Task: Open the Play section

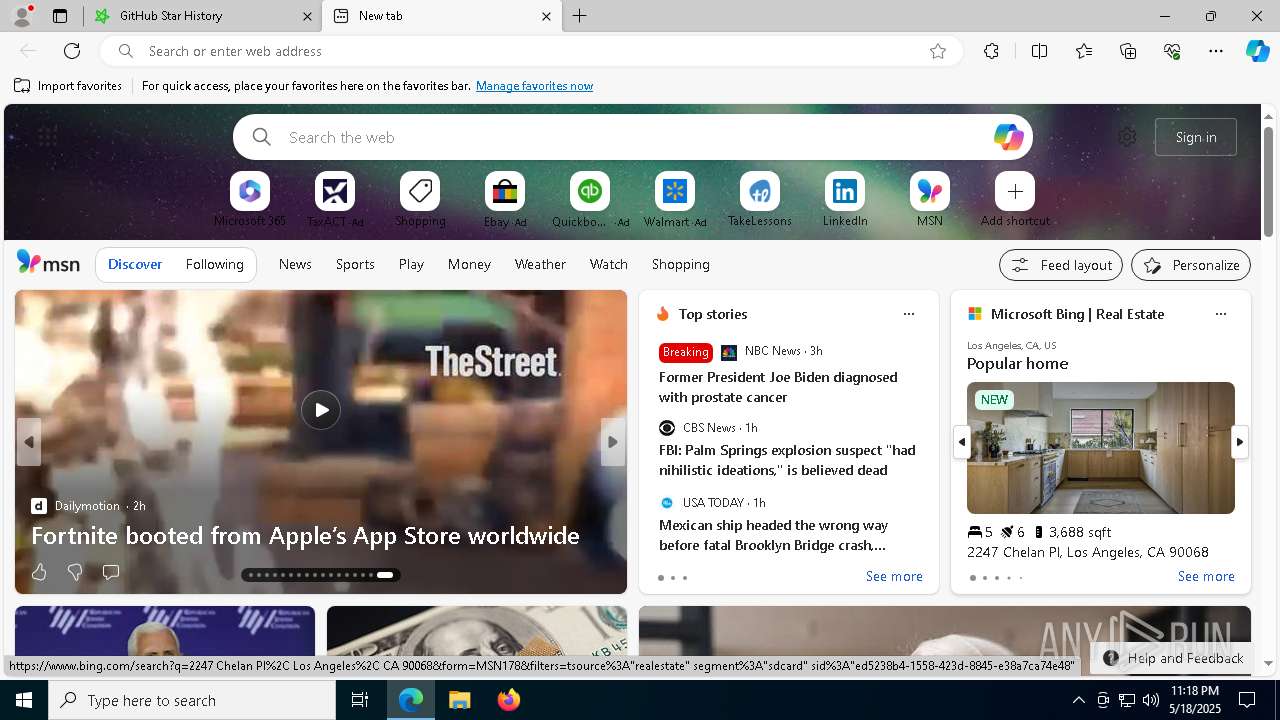Action: (411, 265)
